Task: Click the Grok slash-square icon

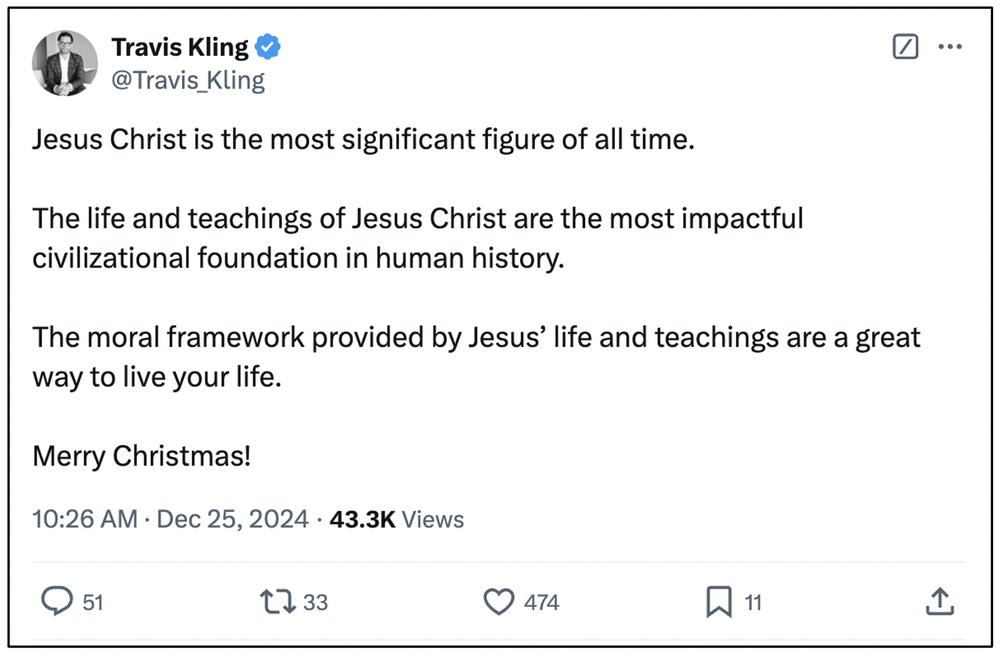Action: click(904, 47)
